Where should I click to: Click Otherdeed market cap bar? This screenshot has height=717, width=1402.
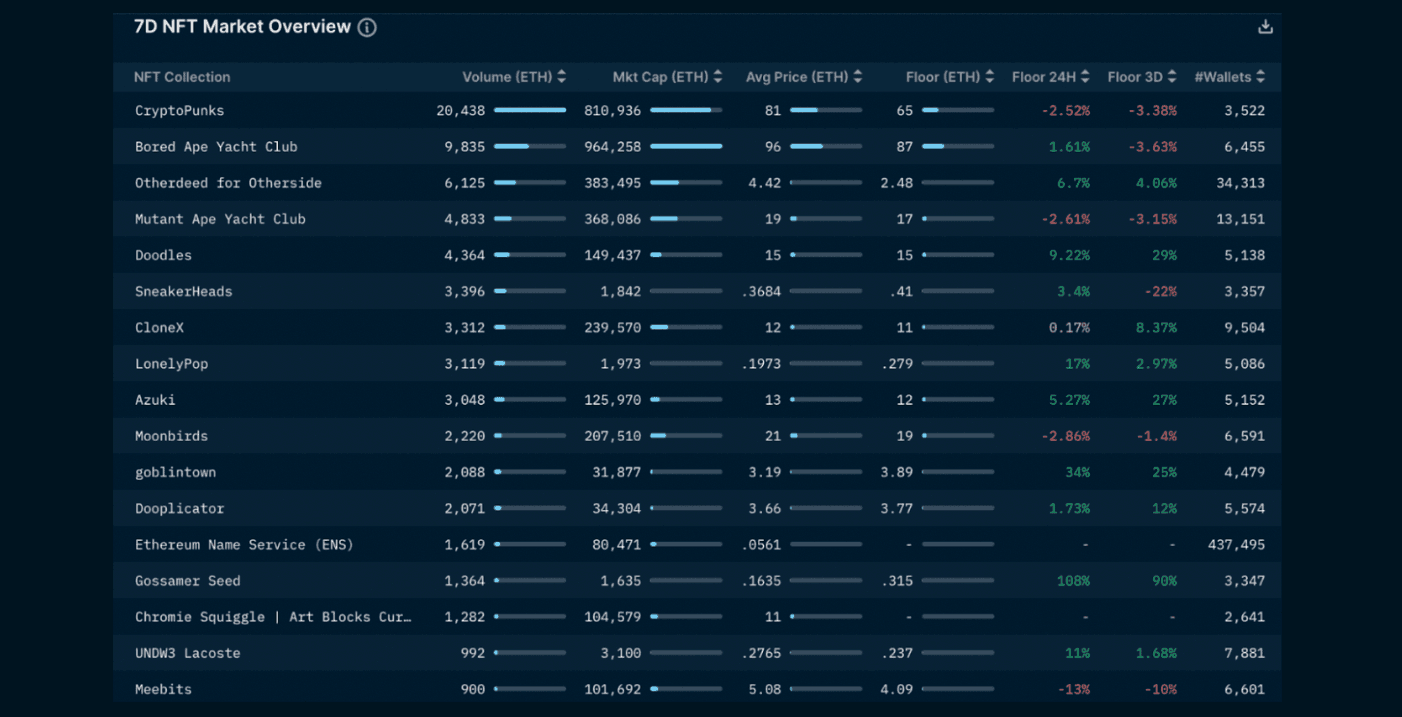coord(686,183)
